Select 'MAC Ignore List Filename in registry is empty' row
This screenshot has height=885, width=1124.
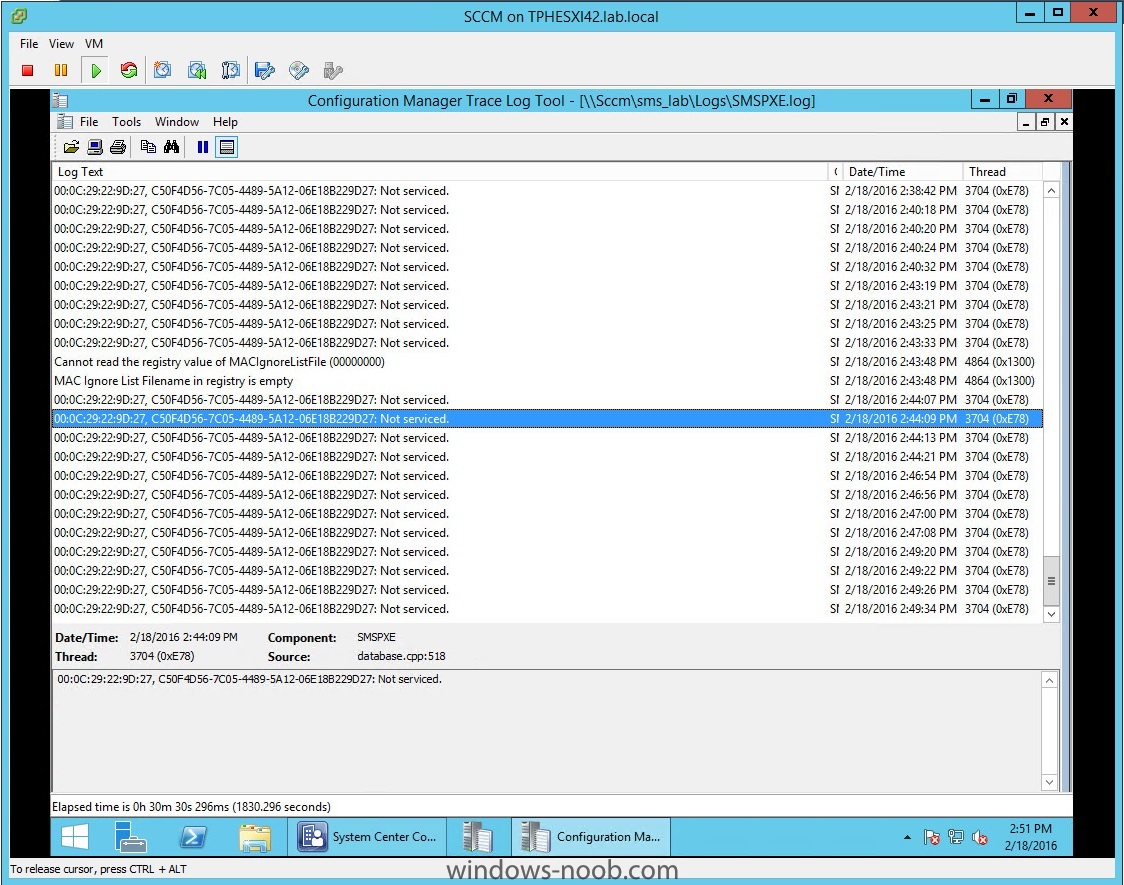point(548,381)
